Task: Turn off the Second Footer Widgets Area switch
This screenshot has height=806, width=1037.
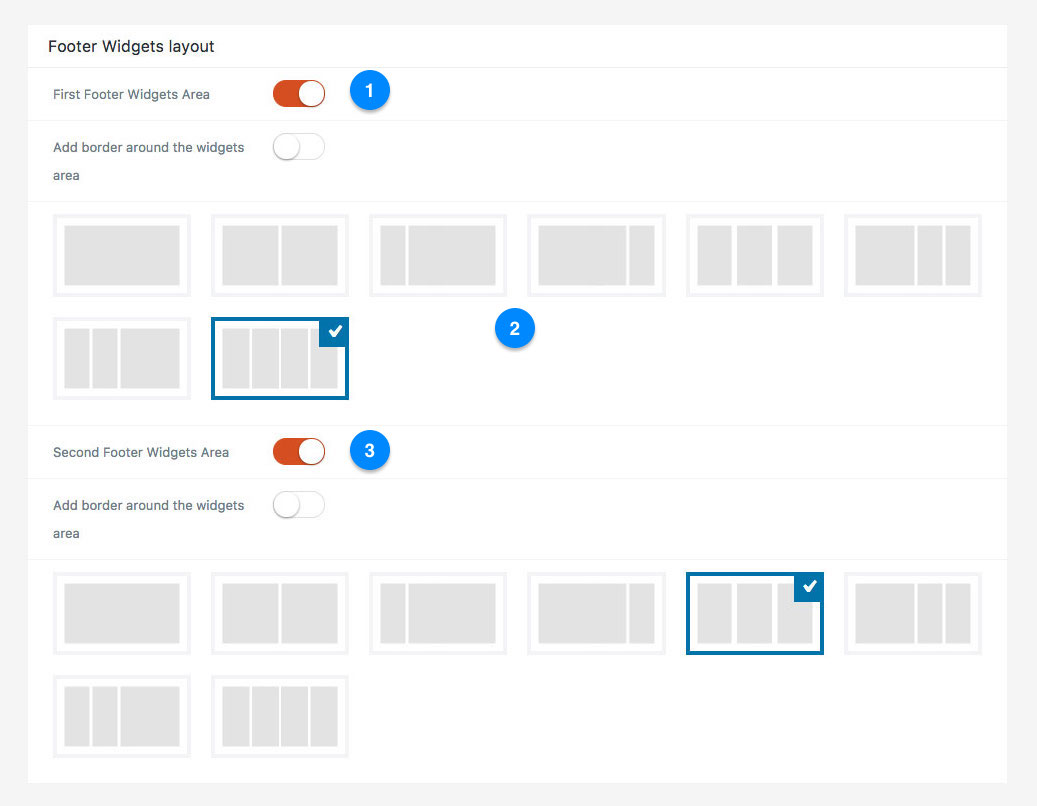Action: 299,452
